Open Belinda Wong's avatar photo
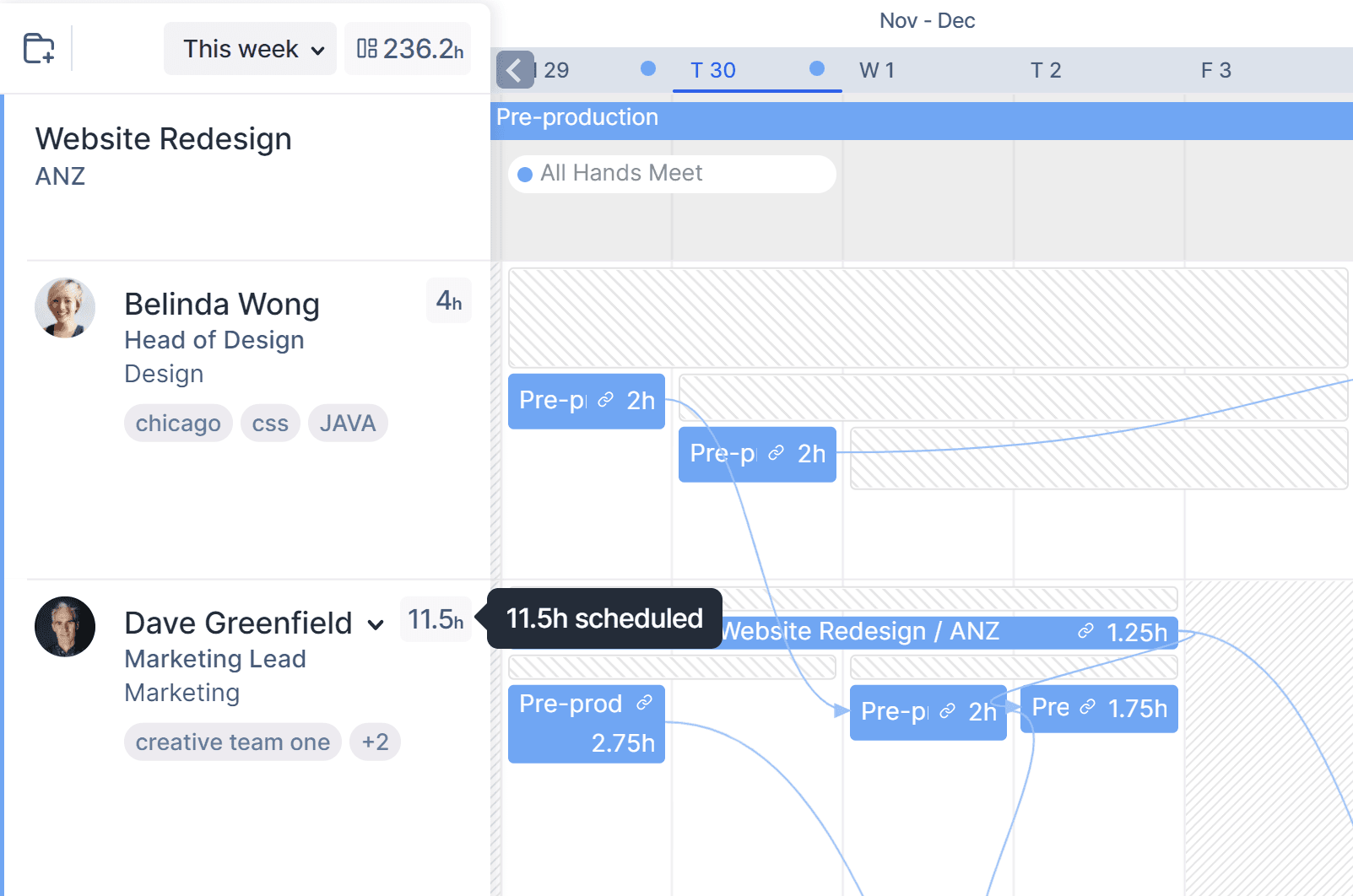 (65, 308)
